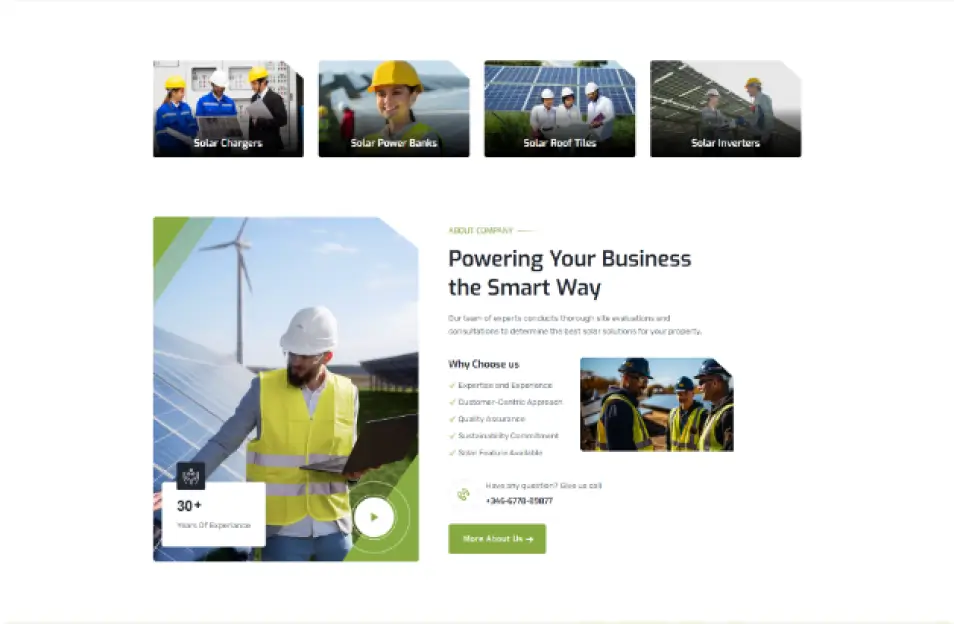Viewport: 954px width, 624px height.
Task: Click the About Company label
Action: (481, 231)
